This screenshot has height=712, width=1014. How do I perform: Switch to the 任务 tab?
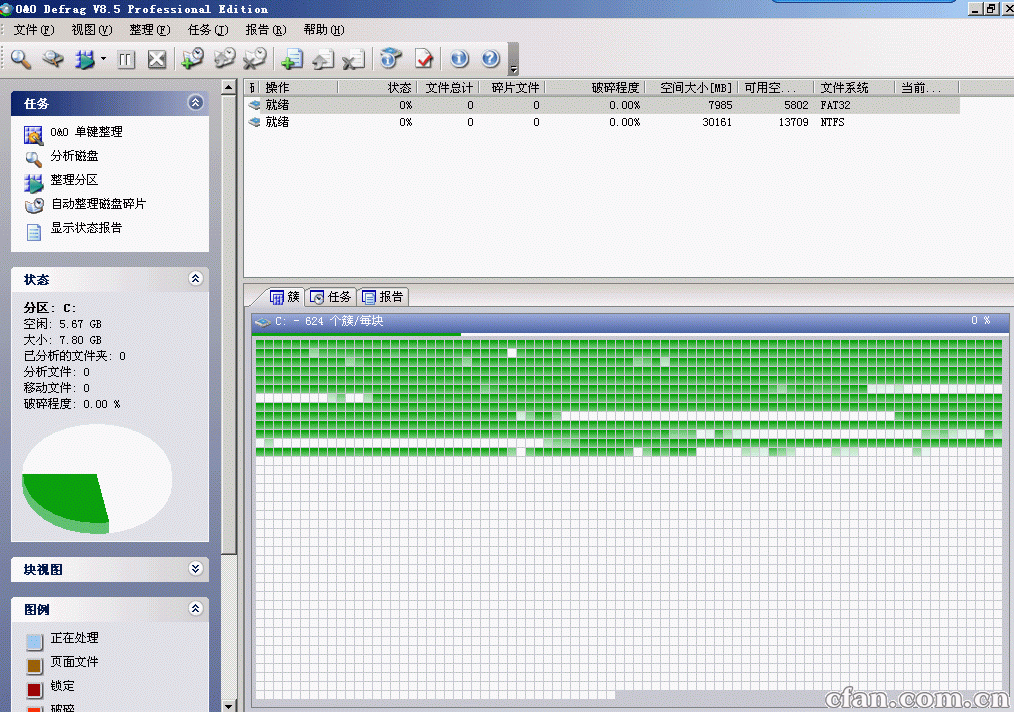pos(330,297)
